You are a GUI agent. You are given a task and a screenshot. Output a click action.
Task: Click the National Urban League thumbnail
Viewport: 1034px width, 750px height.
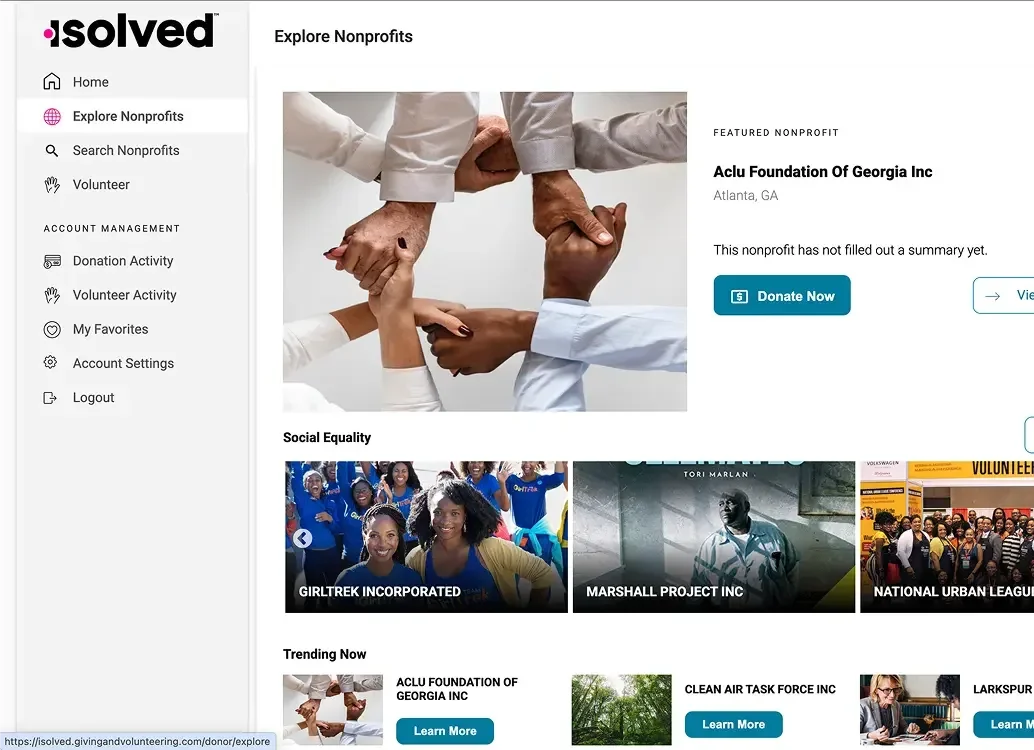click(947, 537)
